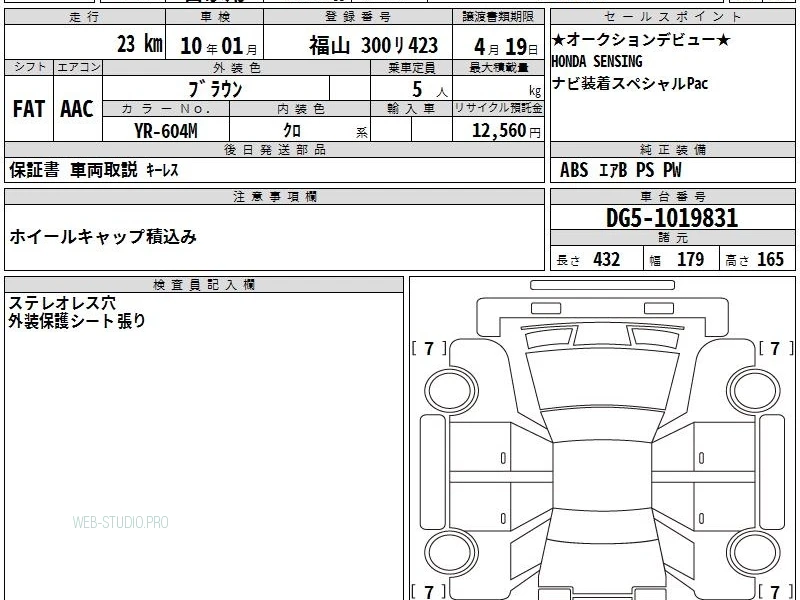Viewport: 800px width, 600px height.
Task: Click the chassis number "DG5-1019831"
Action: pyautogui.click(x=672, y=218)
